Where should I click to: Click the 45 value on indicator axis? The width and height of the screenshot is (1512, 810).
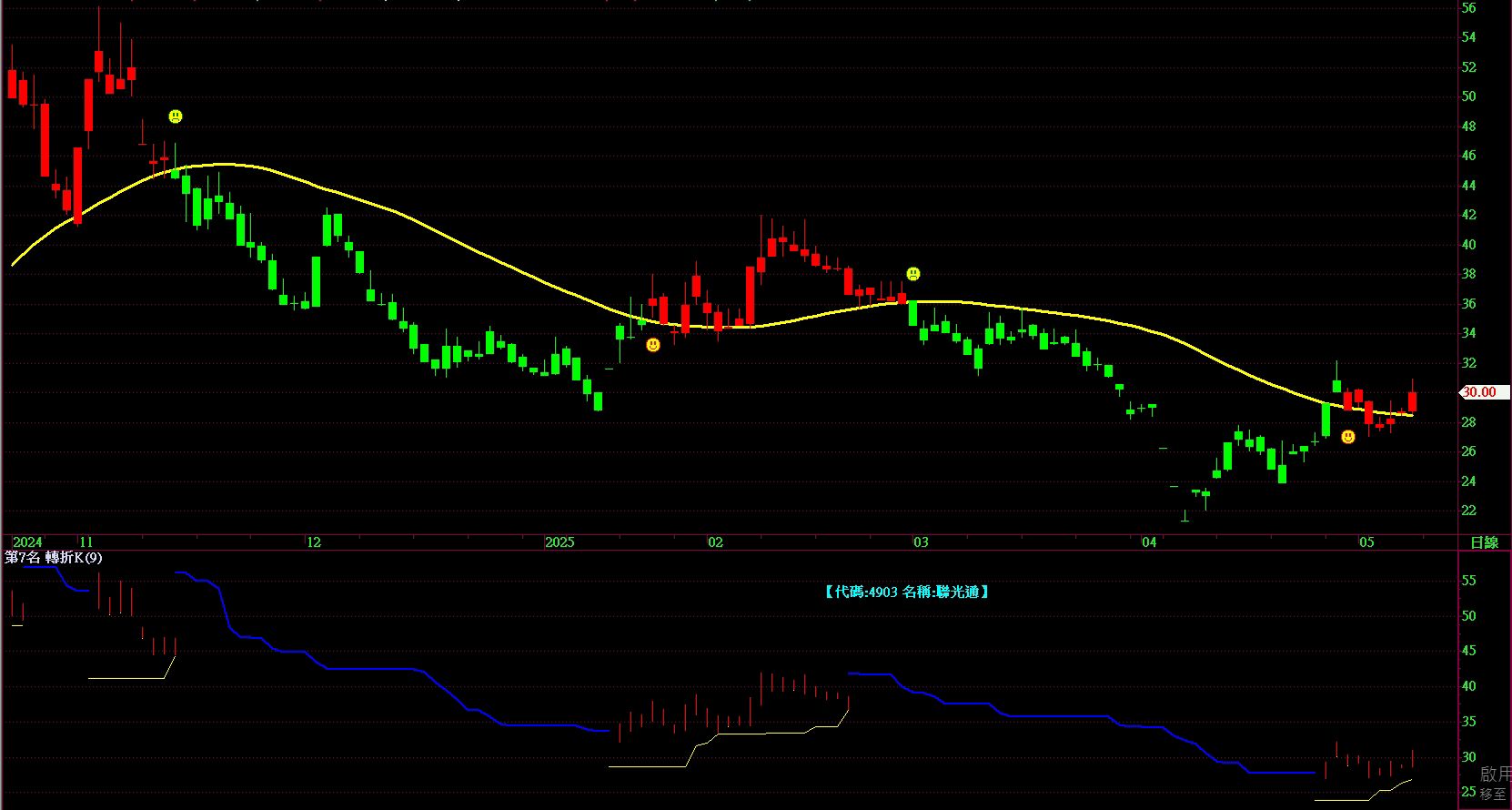click(x=1468, y=651)
